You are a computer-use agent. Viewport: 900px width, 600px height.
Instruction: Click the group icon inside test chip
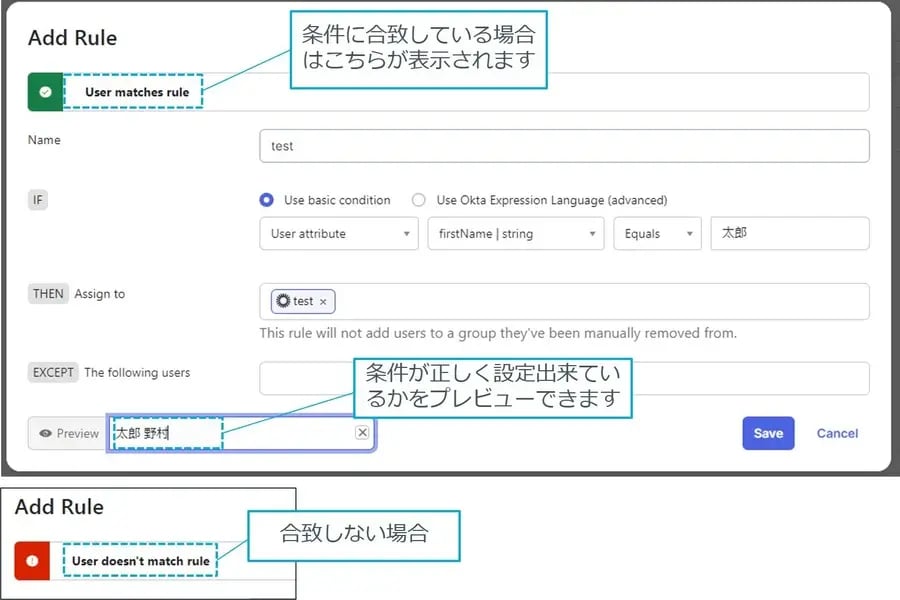[283, 301]
